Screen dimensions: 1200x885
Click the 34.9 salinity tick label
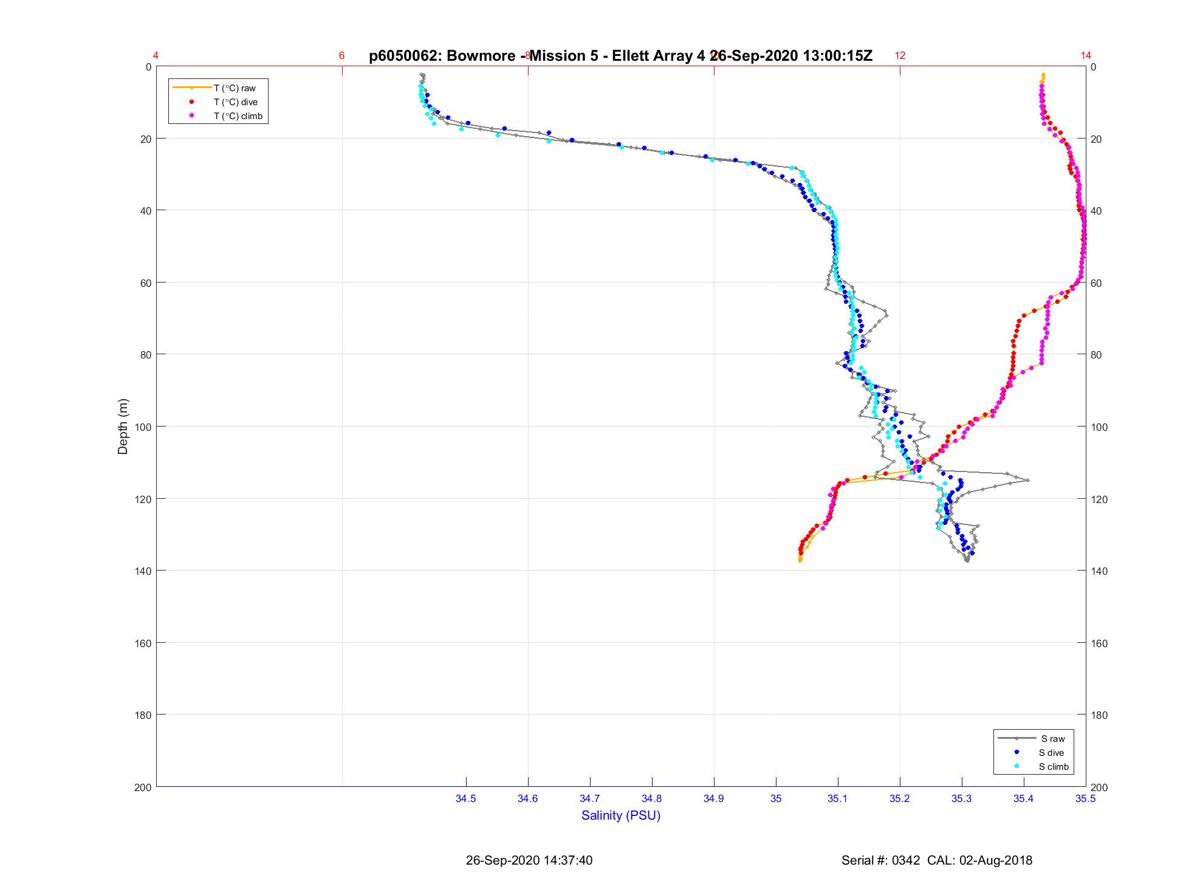click(x=714, y=798)
